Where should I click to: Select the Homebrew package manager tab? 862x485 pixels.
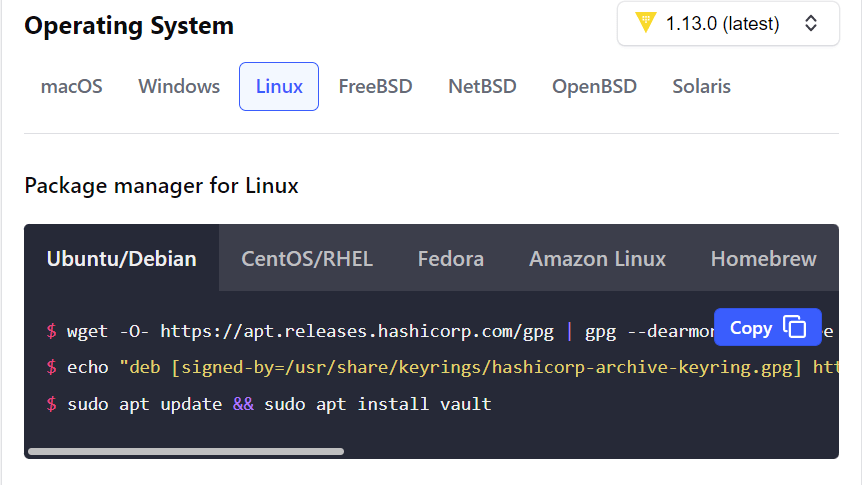click(763, 259)
